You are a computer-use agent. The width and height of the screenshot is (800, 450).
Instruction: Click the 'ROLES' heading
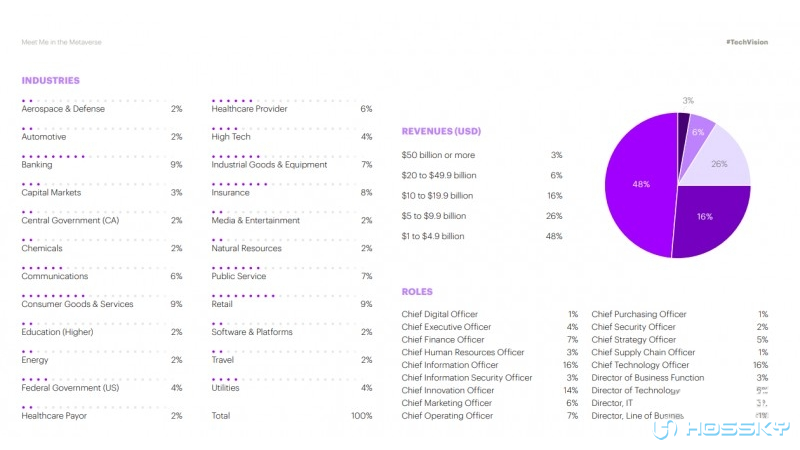click(417, 292)
